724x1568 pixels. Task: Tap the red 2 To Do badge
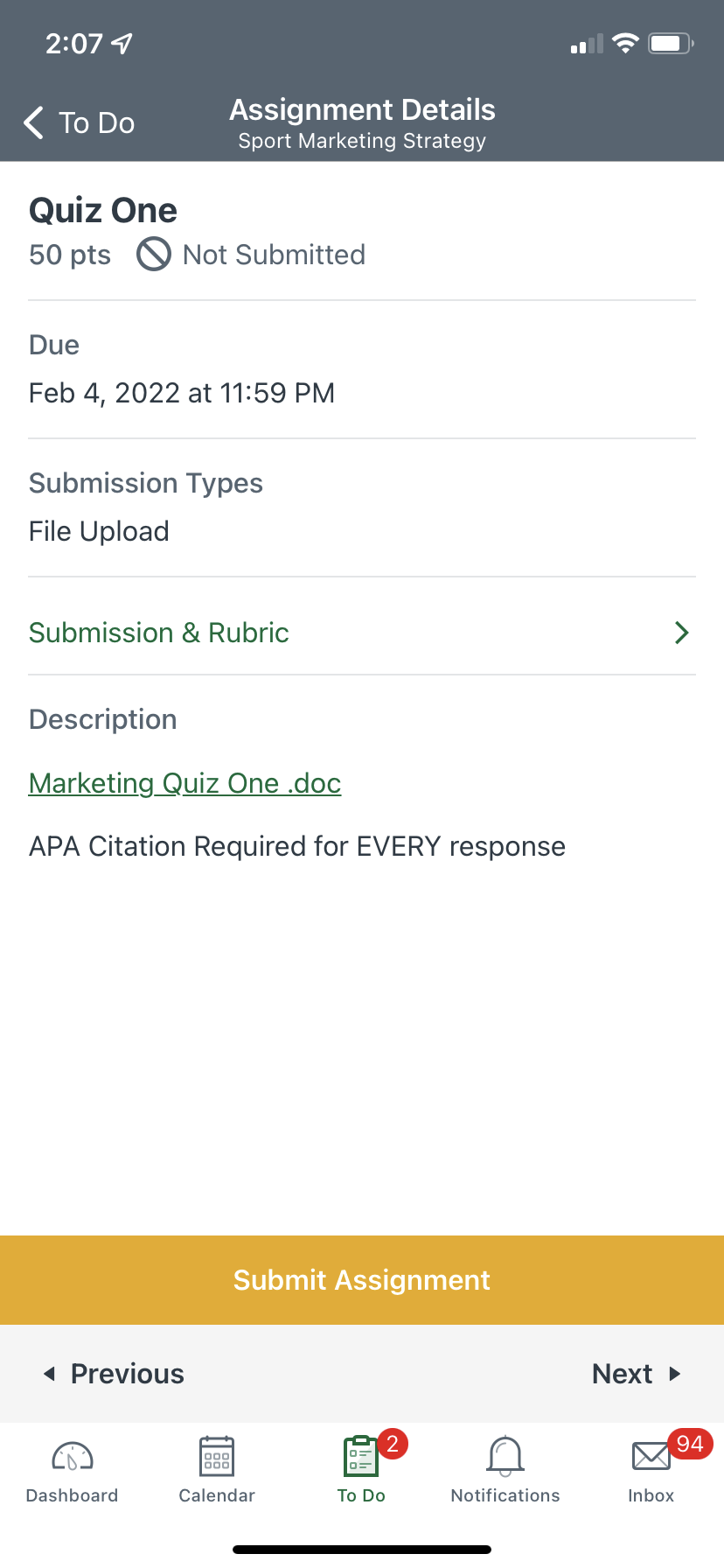(x=393, y=1444)
